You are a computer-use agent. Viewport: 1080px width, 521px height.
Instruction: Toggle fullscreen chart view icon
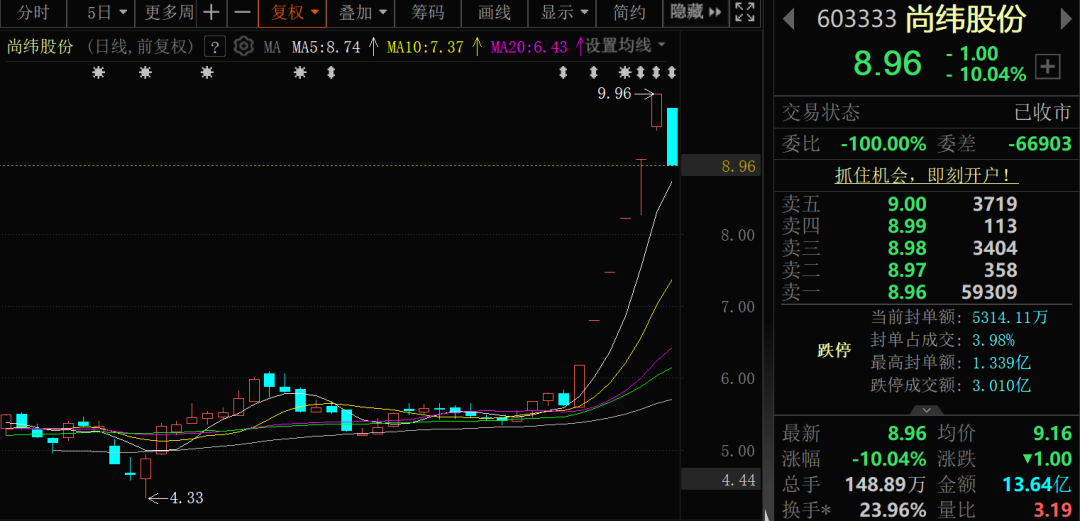744,12
